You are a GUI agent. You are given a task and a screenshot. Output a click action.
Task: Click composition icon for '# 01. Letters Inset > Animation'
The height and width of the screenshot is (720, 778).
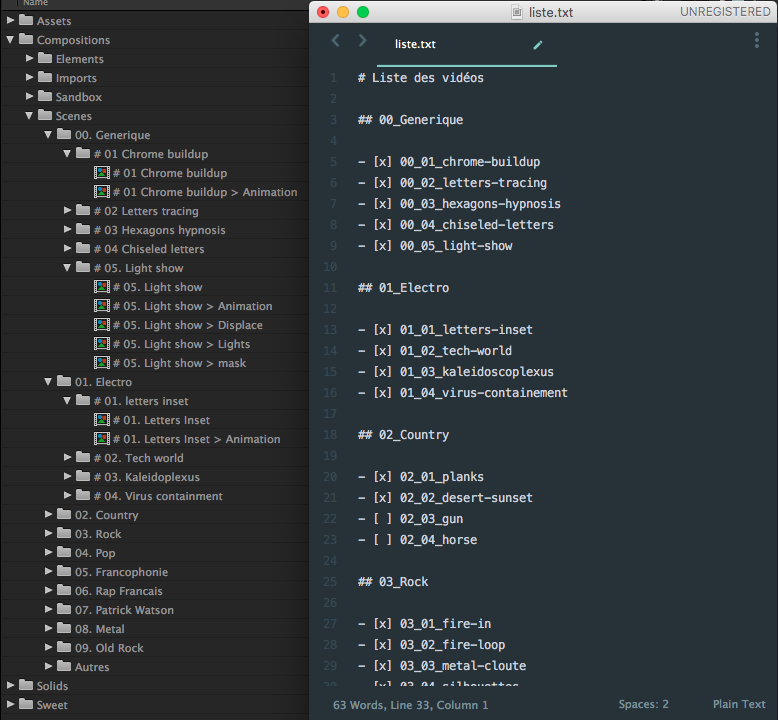(102, 439)
